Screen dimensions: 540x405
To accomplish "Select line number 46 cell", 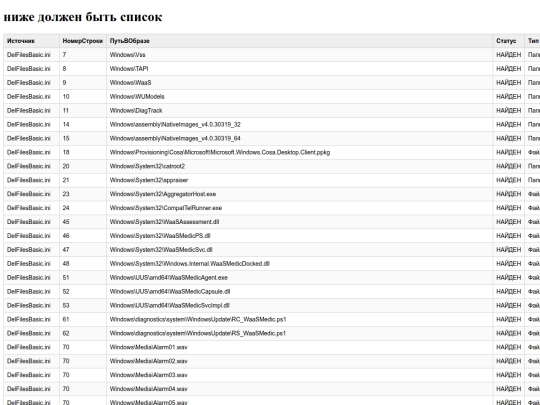I will coord(83,236).
